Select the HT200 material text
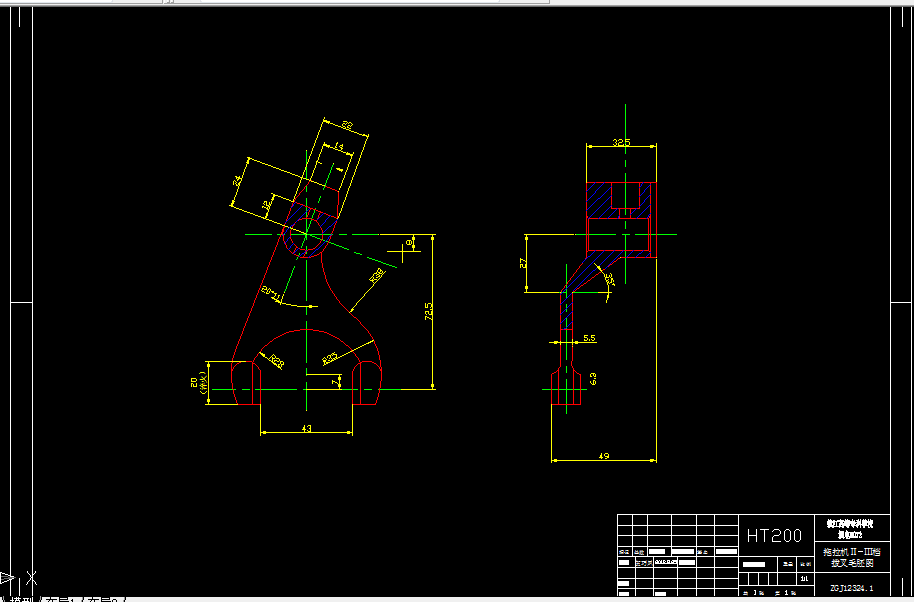This screenshot has width=914, height=602. [775, 536]
